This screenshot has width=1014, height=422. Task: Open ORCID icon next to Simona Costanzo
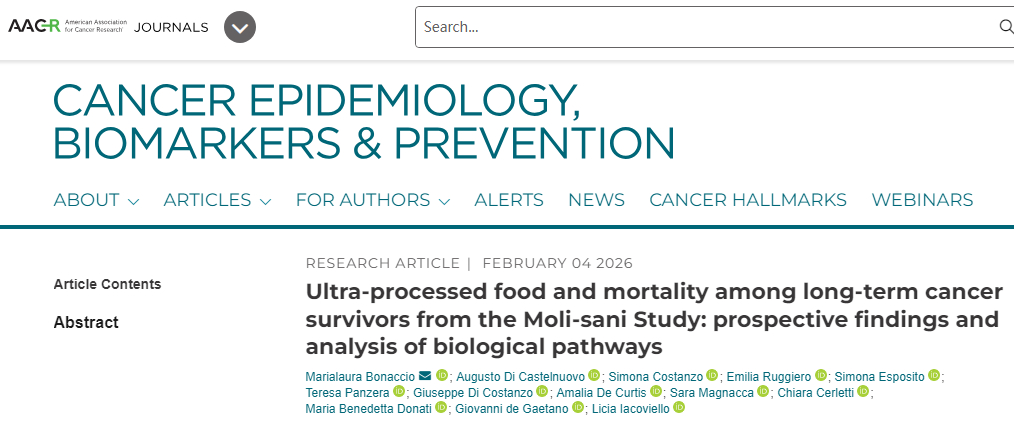point(712,375)
